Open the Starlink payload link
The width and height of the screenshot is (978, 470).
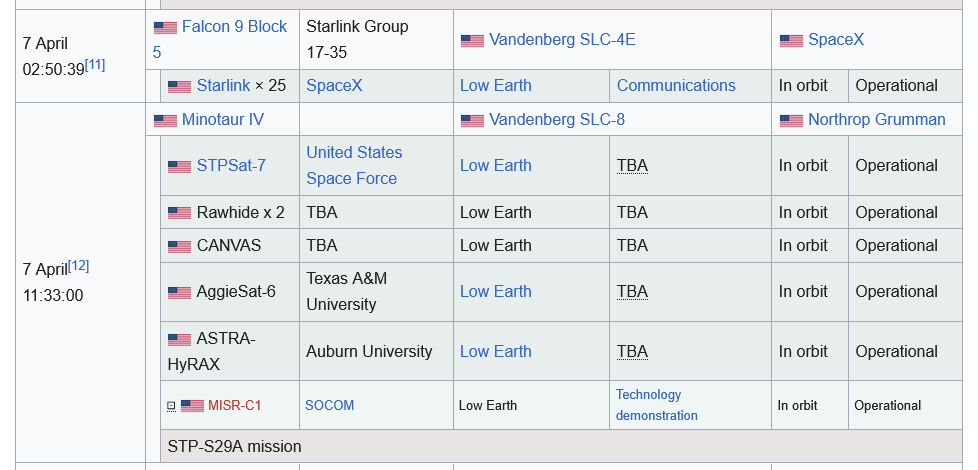223,86
